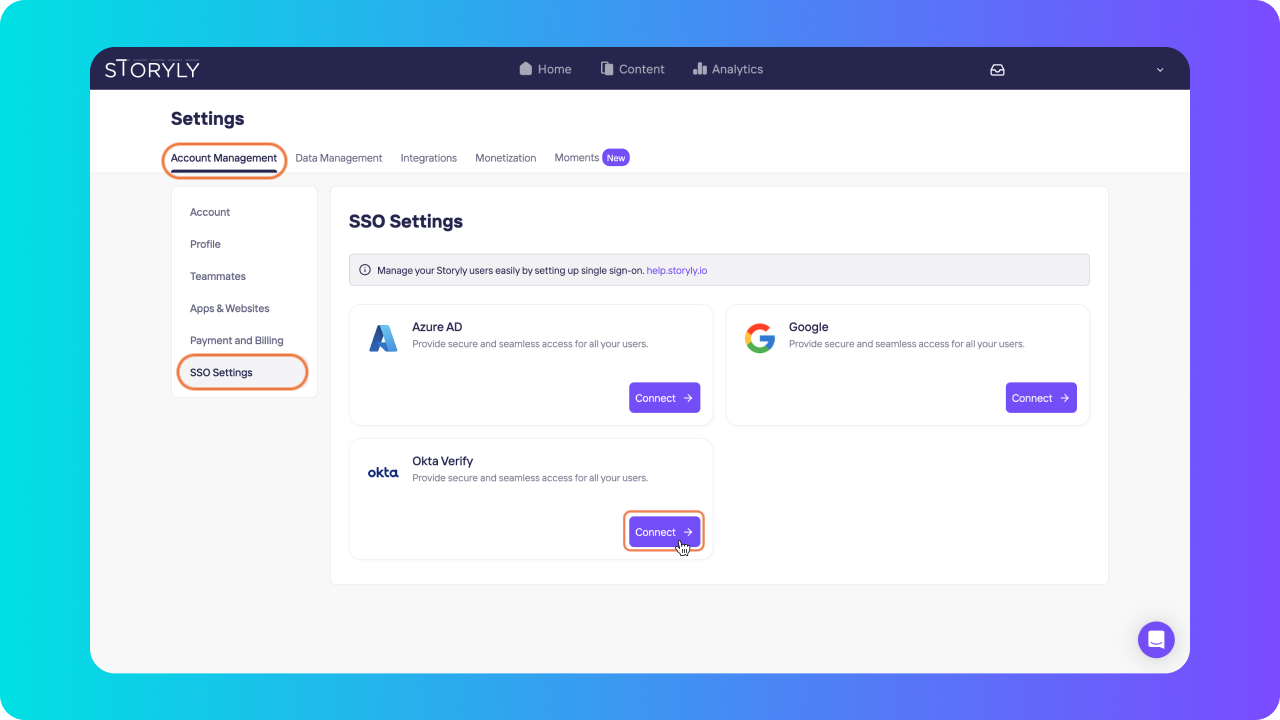This screenshot has width=1280, height=720.
Task: Click the Azure AD card title
Action: click(x=437, y=327)
